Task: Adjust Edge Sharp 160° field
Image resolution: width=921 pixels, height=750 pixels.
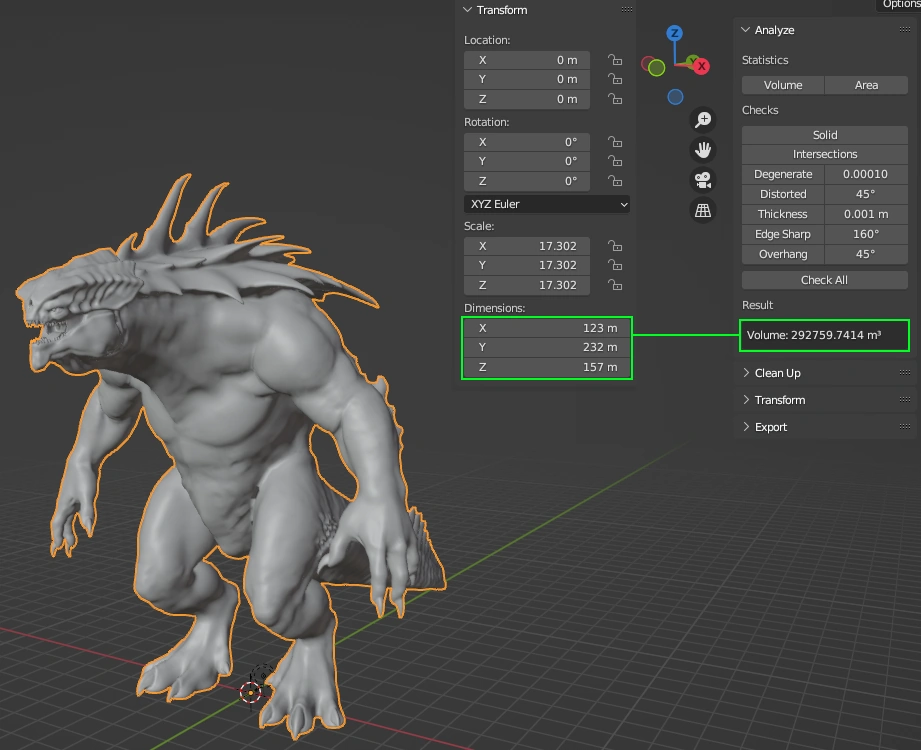Action: pyautogui.click(x=866, y=234)
